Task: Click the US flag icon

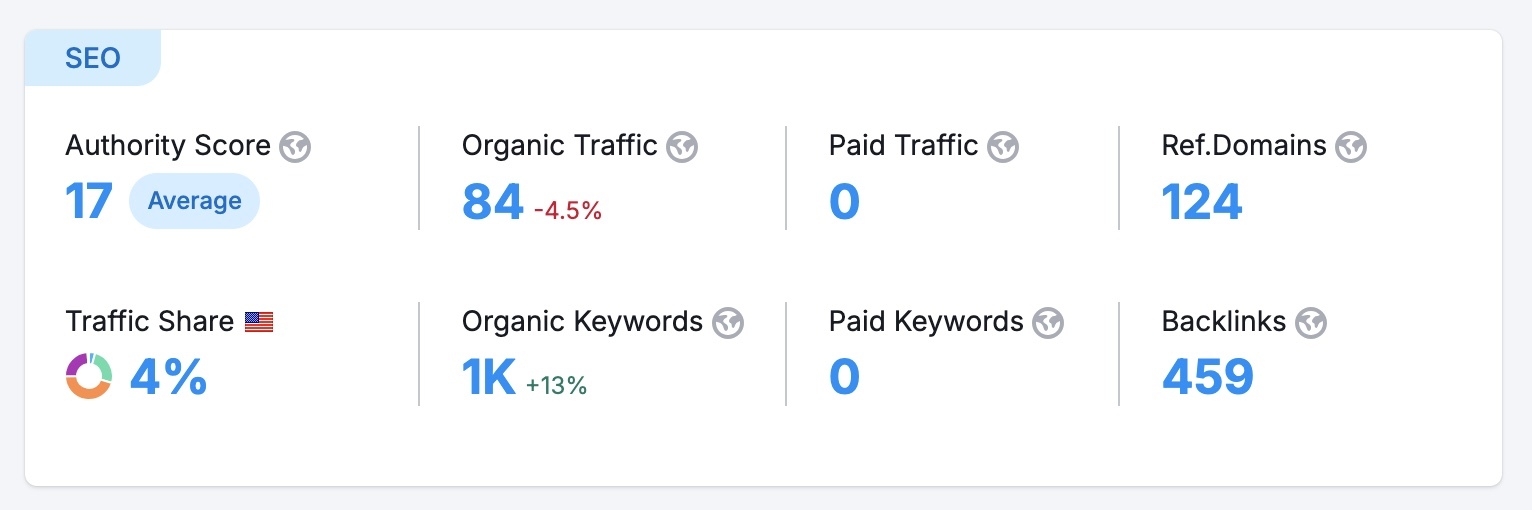Action: (x=259, y=322)
